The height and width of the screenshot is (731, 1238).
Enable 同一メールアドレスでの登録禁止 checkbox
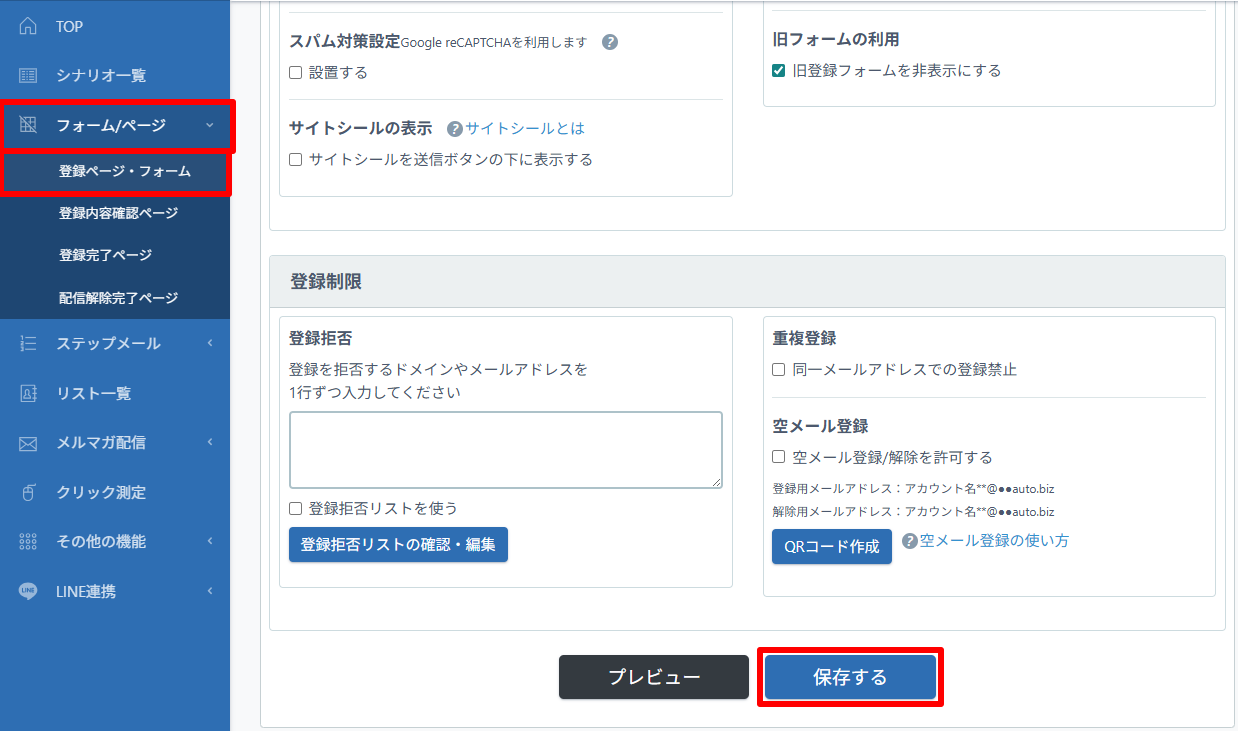779,370
